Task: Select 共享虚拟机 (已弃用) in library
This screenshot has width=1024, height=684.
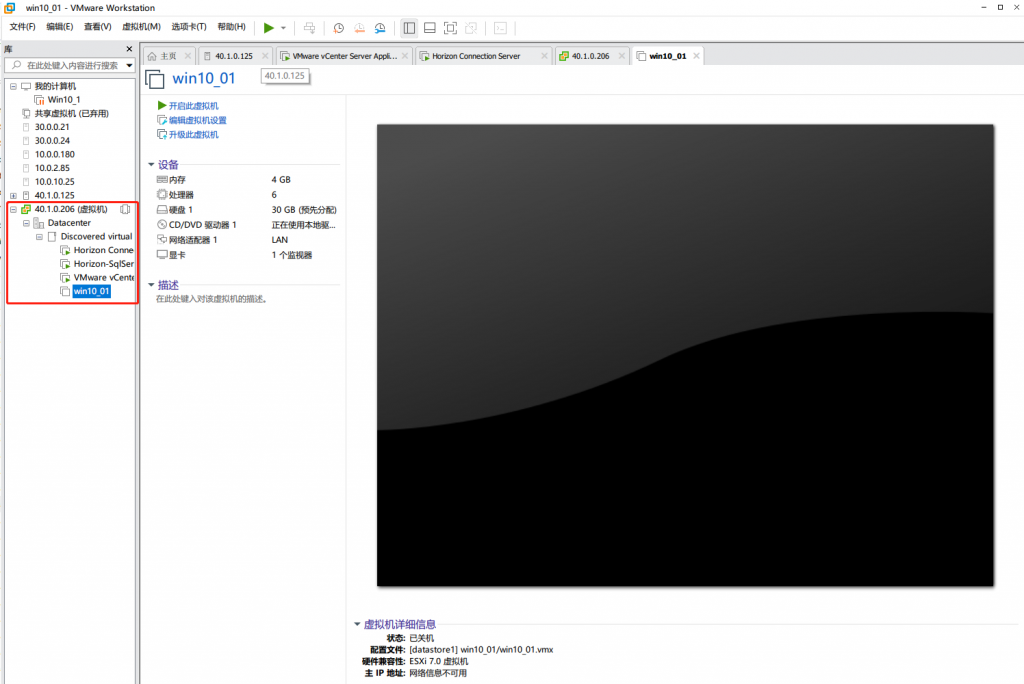Action: click(71, 114)
